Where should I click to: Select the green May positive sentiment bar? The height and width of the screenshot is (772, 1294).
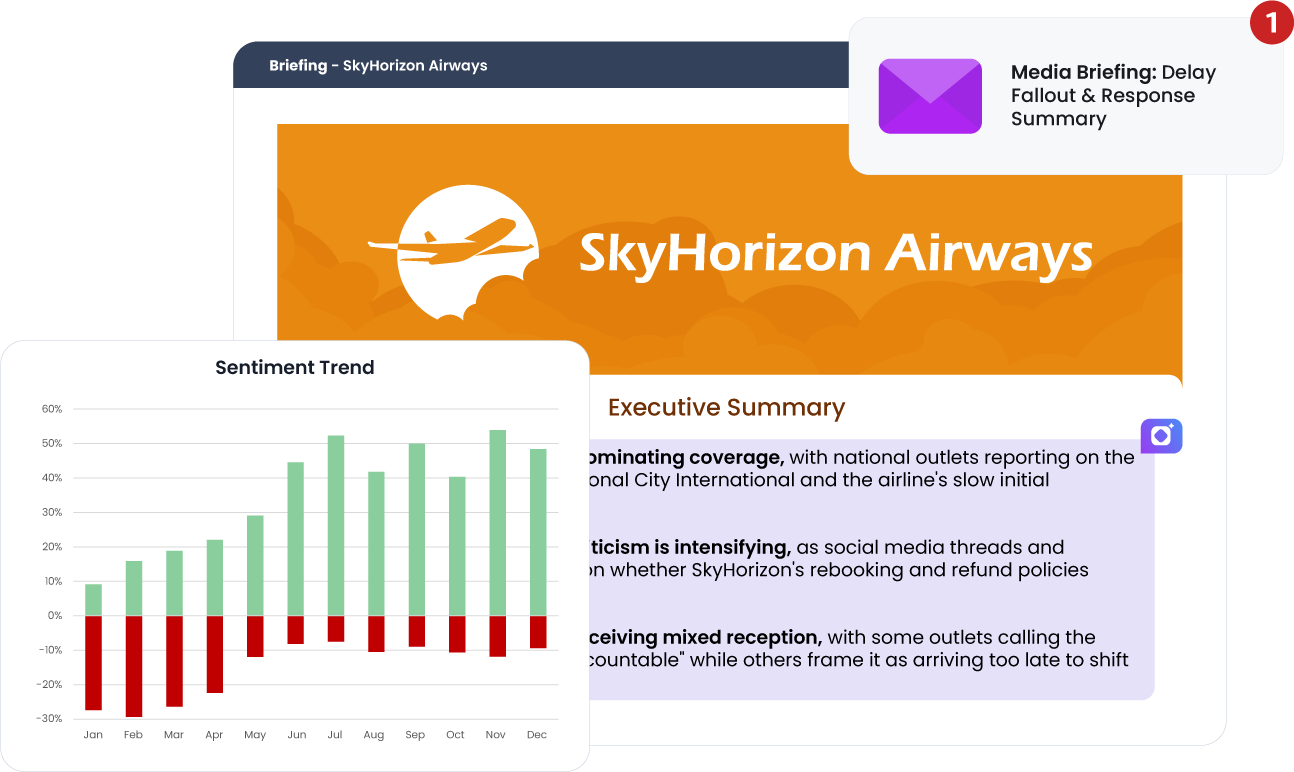click(x=255, y=566)
